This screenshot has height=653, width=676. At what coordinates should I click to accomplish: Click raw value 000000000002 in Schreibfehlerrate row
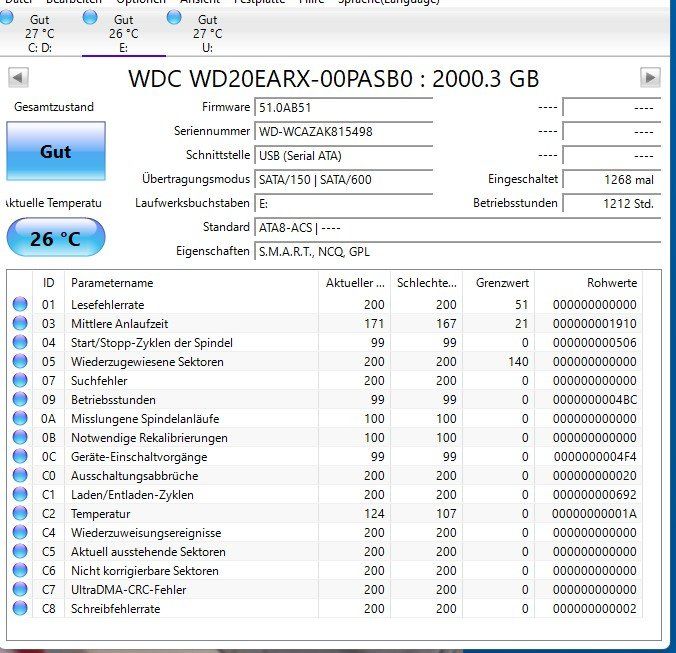pyautogui.click(x=595, y=609)
